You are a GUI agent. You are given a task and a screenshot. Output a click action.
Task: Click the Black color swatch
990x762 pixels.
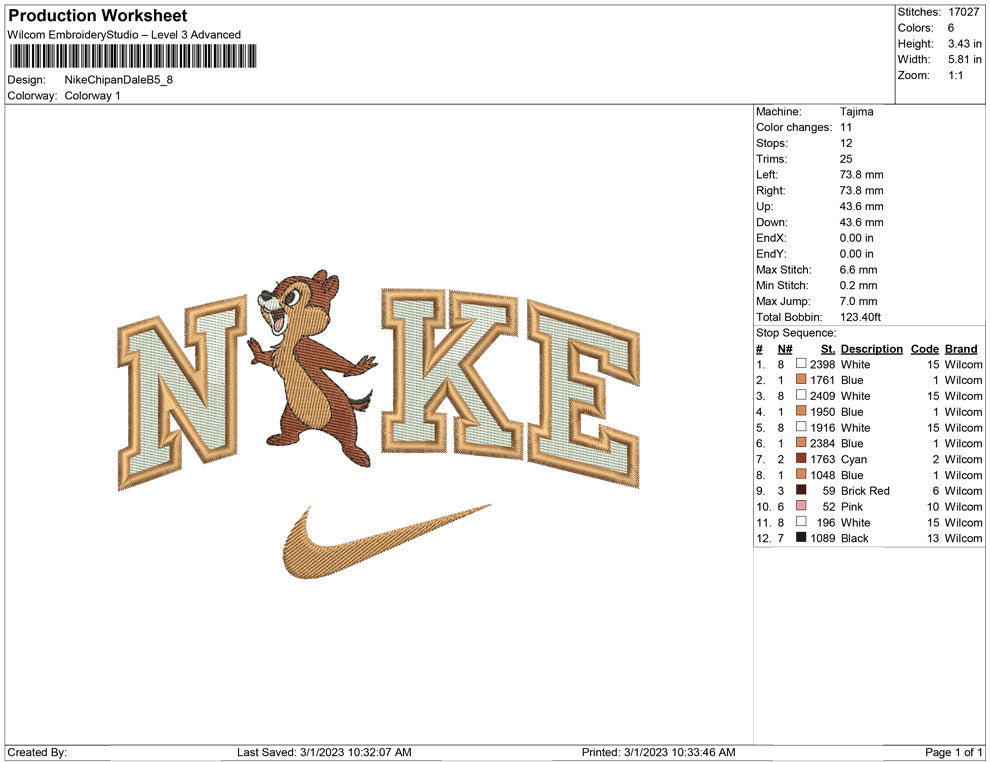point(801,537)
